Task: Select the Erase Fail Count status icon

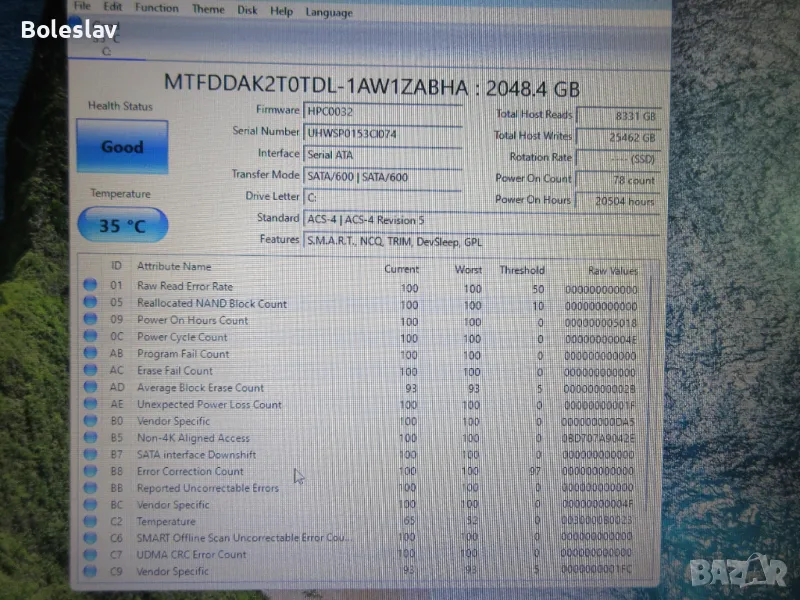Action: point(91,371)
